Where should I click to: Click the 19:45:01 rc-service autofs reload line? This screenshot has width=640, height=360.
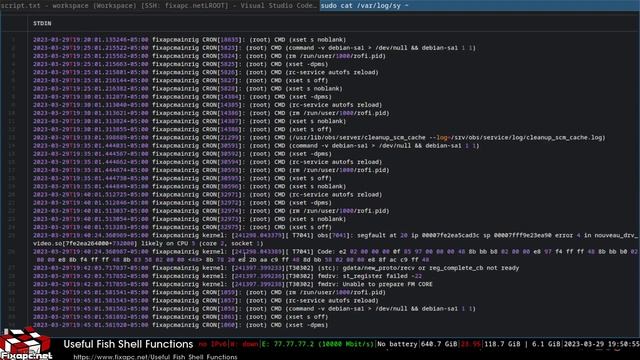(x=206, y=301)
